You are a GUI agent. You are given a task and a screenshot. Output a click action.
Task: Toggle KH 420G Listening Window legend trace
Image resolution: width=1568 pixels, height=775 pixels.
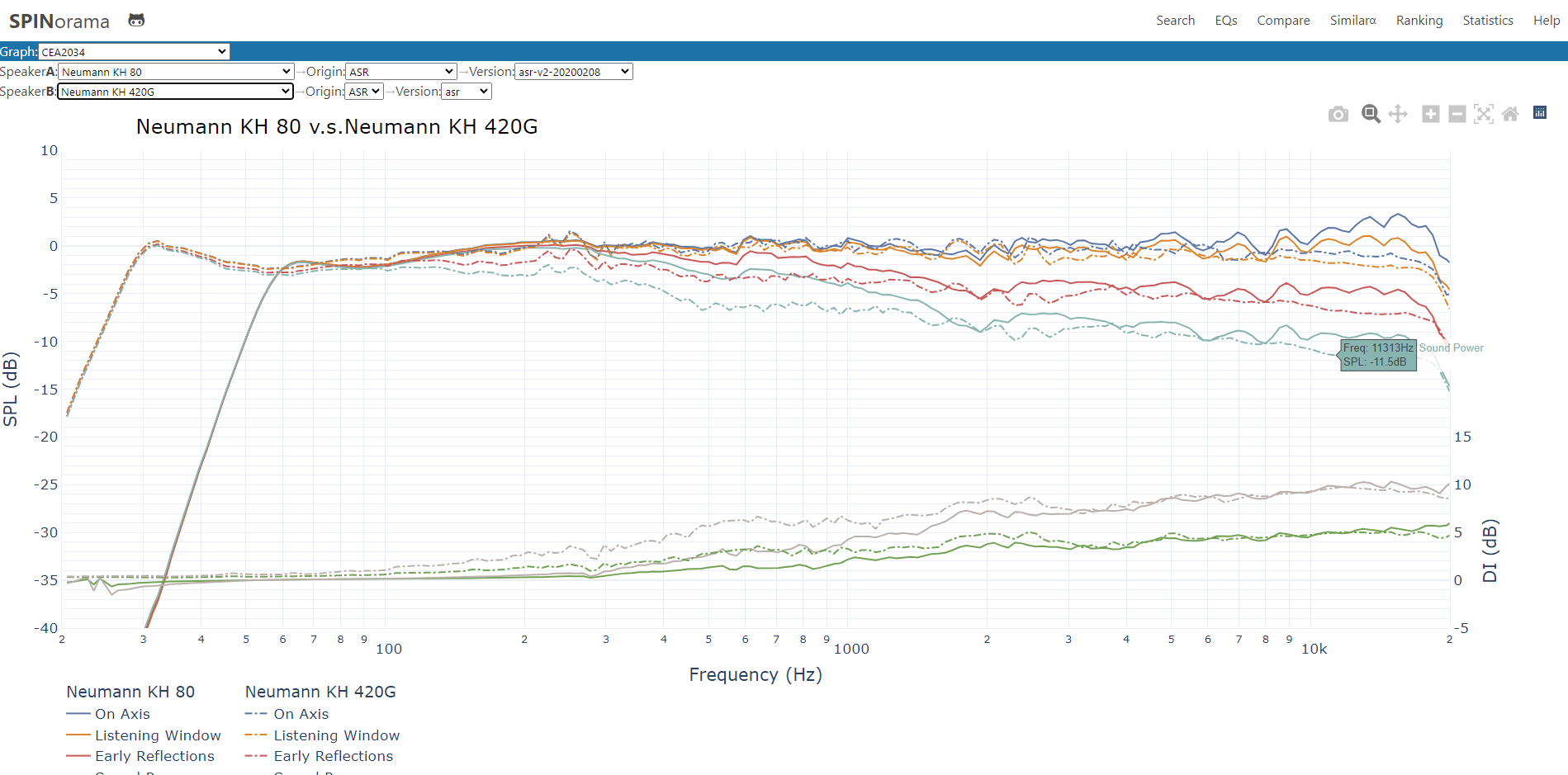(323, 735)
